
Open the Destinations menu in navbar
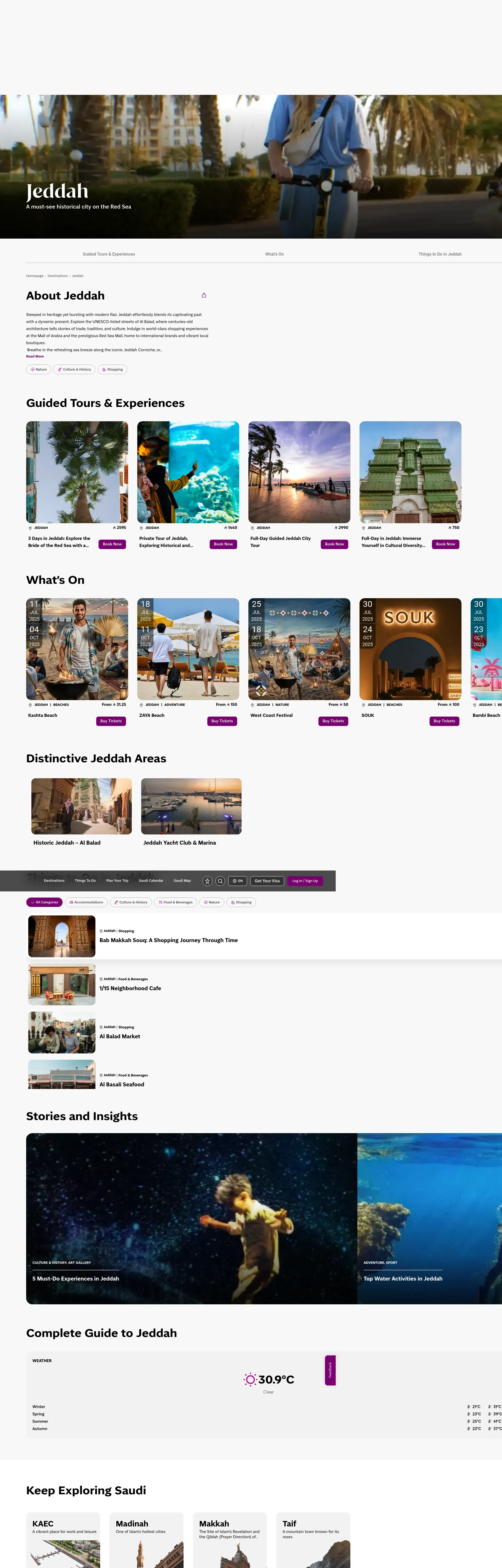click(54, 880)
